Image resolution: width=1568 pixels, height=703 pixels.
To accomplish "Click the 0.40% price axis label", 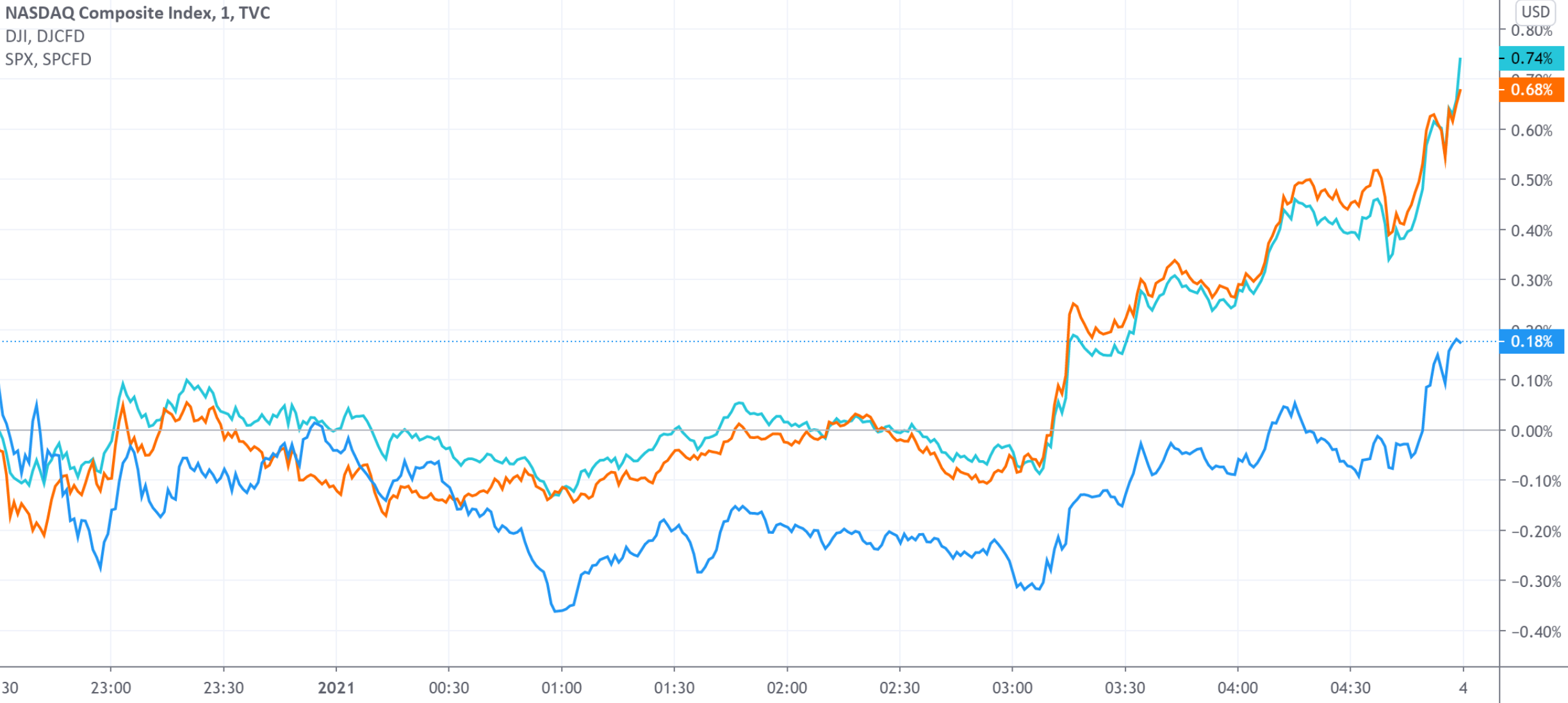I will 1531,231.
